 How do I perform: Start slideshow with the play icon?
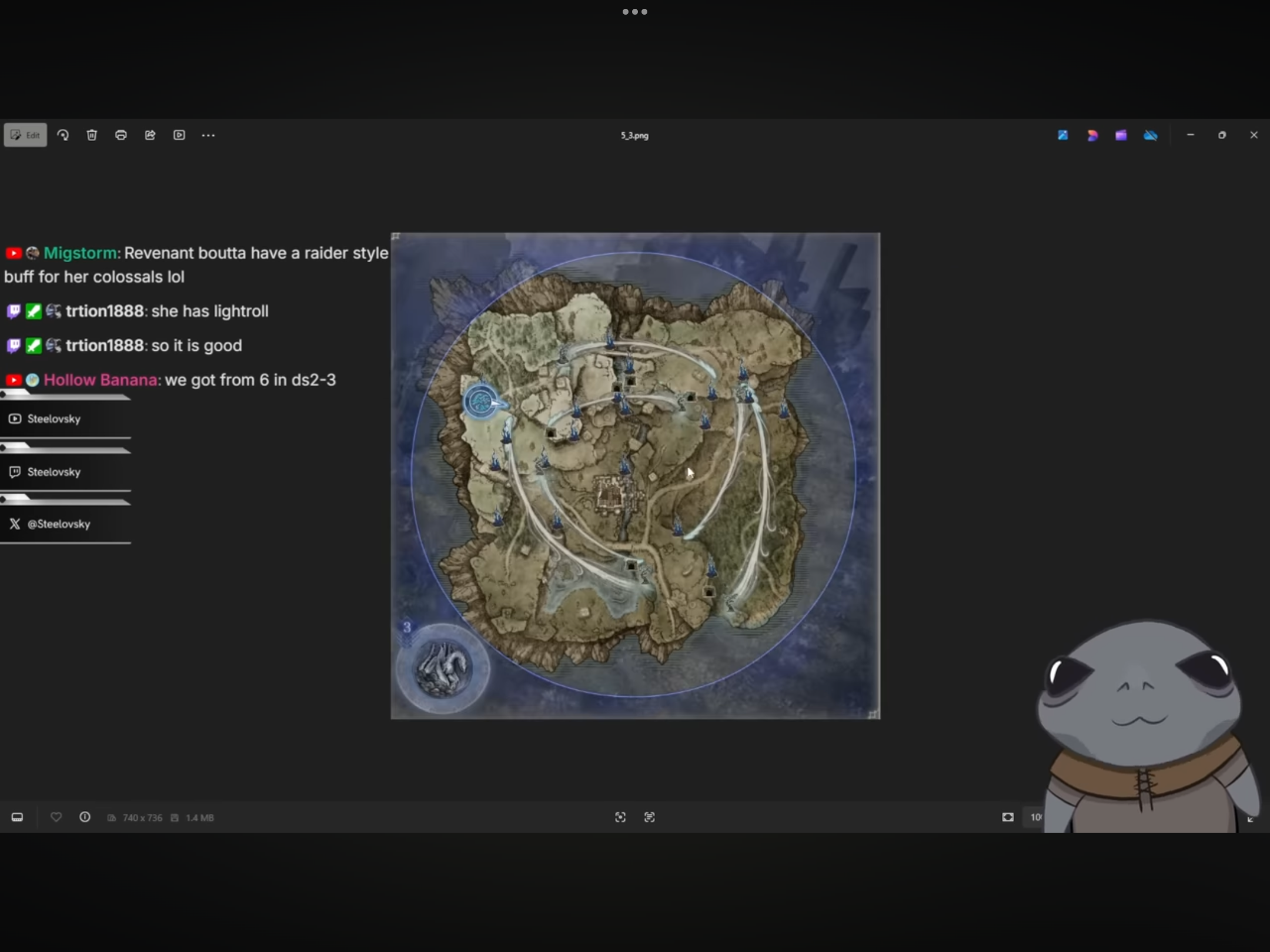point(179,135)
